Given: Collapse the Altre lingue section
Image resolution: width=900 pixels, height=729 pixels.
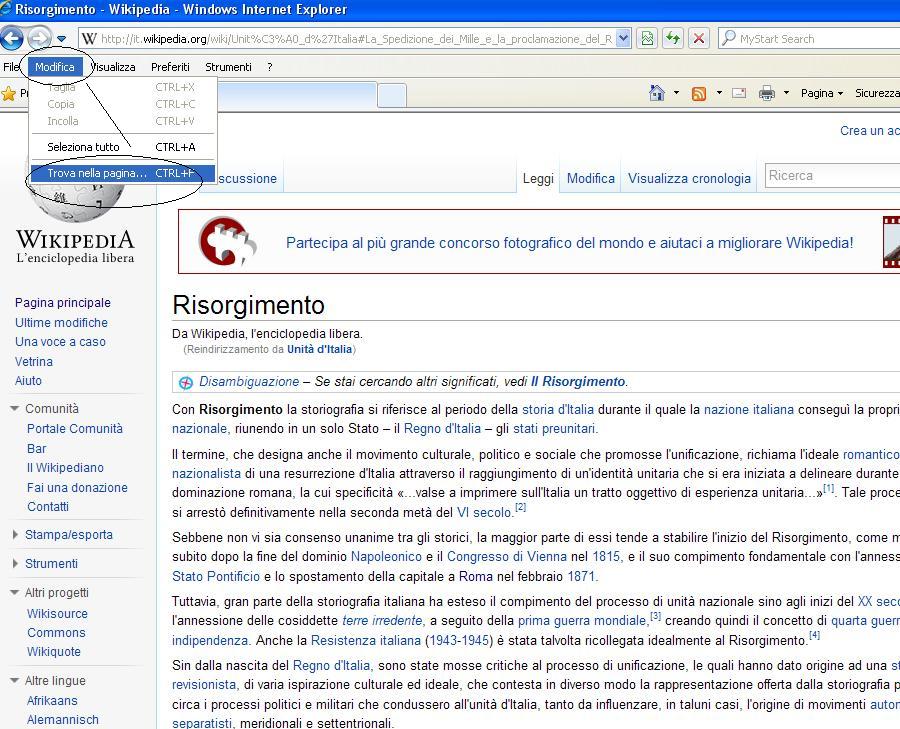Looking at the screenshot, I should point(48,681).
